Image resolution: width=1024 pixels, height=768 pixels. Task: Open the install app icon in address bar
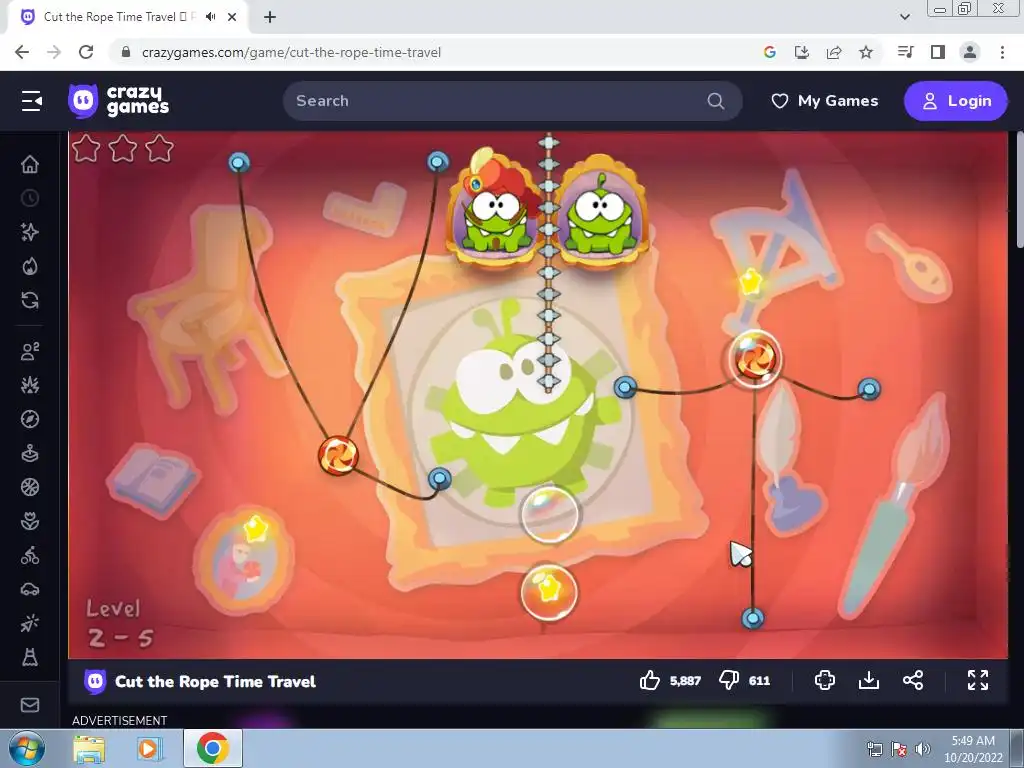tap(802, 52)
